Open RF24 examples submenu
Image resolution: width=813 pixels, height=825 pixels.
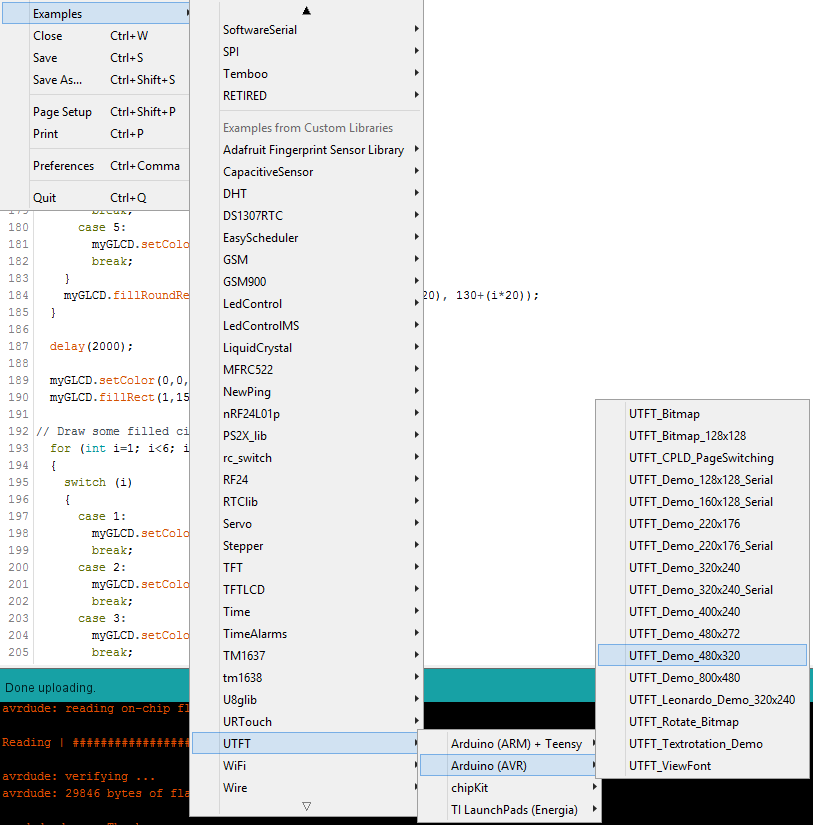[x=306, y=480]
